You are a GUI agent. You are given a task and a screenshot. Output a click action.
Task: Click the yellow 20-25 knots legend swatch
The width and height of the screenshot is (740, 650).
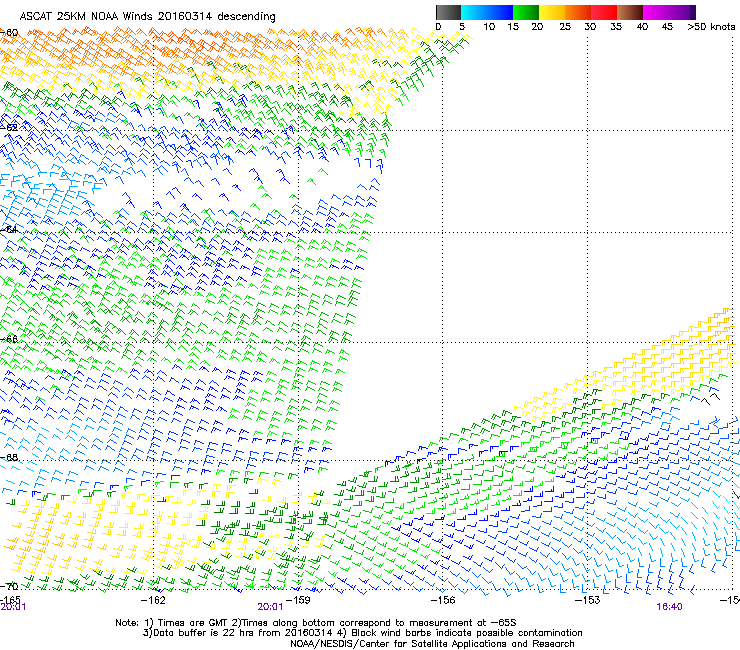[x=552, y=12]
